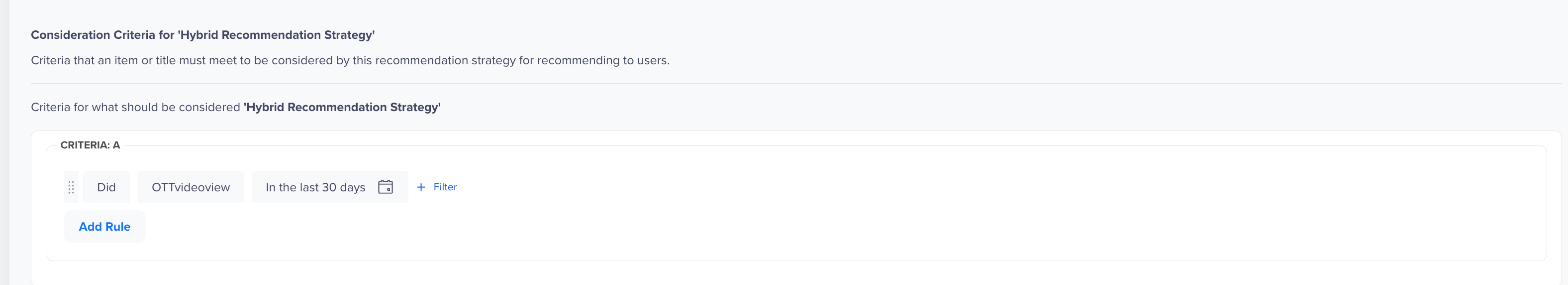Grab the rule drag handle icon
Viewport: 1568px width, 285px height.
coord(71,187)
